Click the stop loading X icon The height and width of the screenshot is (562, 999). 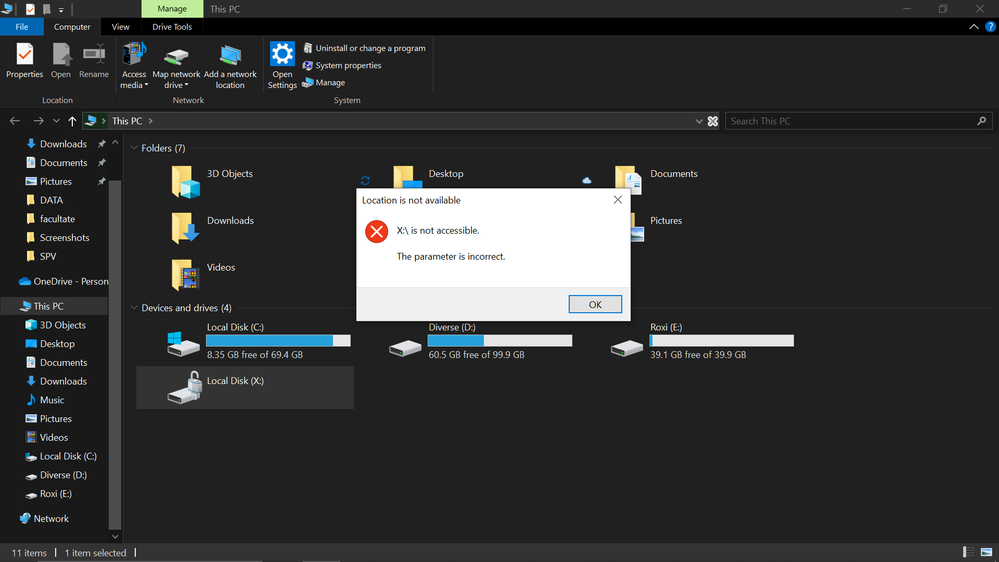pyautogui.click(x=713, y=121)
